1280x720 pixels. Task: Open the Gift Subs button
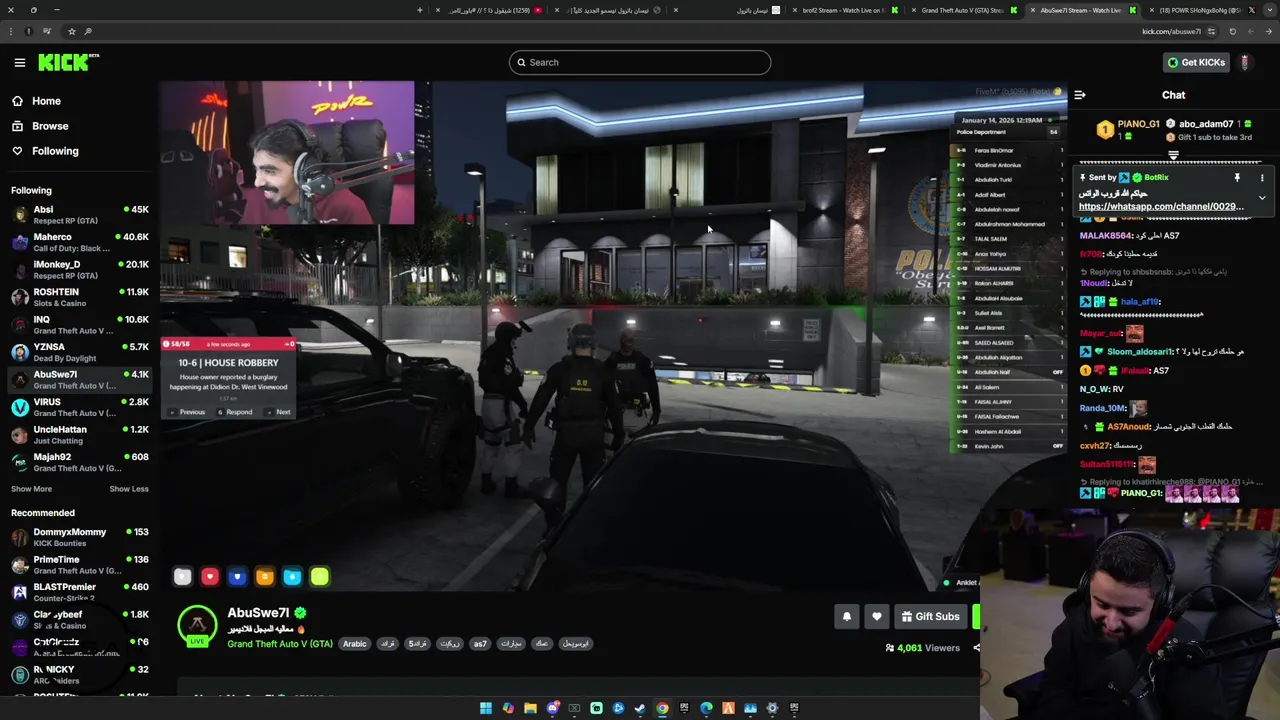coord(930,616)
